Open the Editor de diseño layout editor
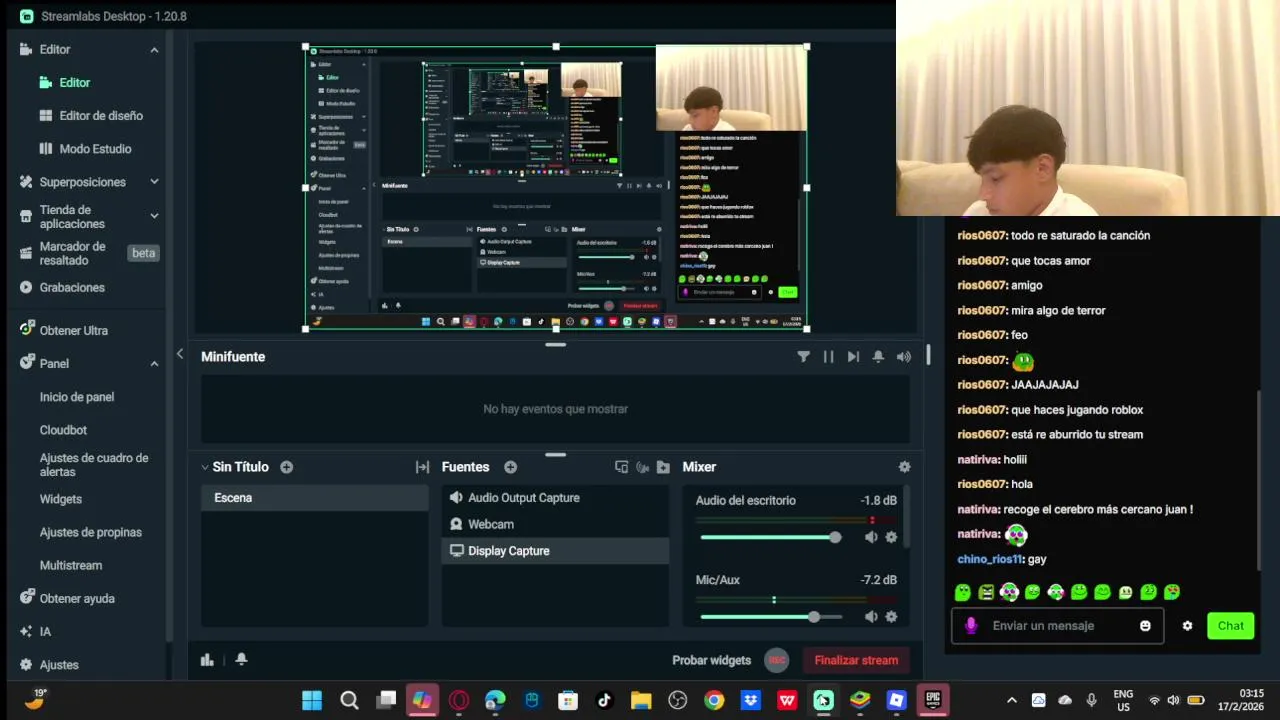The image size is (1280, 720). click(91, 115)
